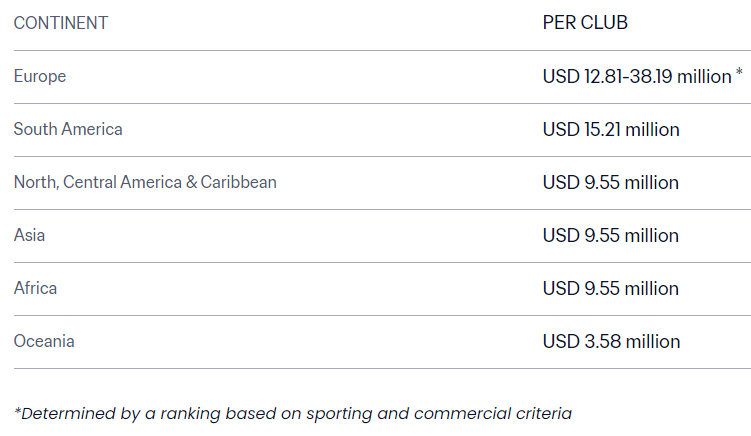Select the Oceania row label
This screenshot has height=436, width=751.
click(44, 342)
